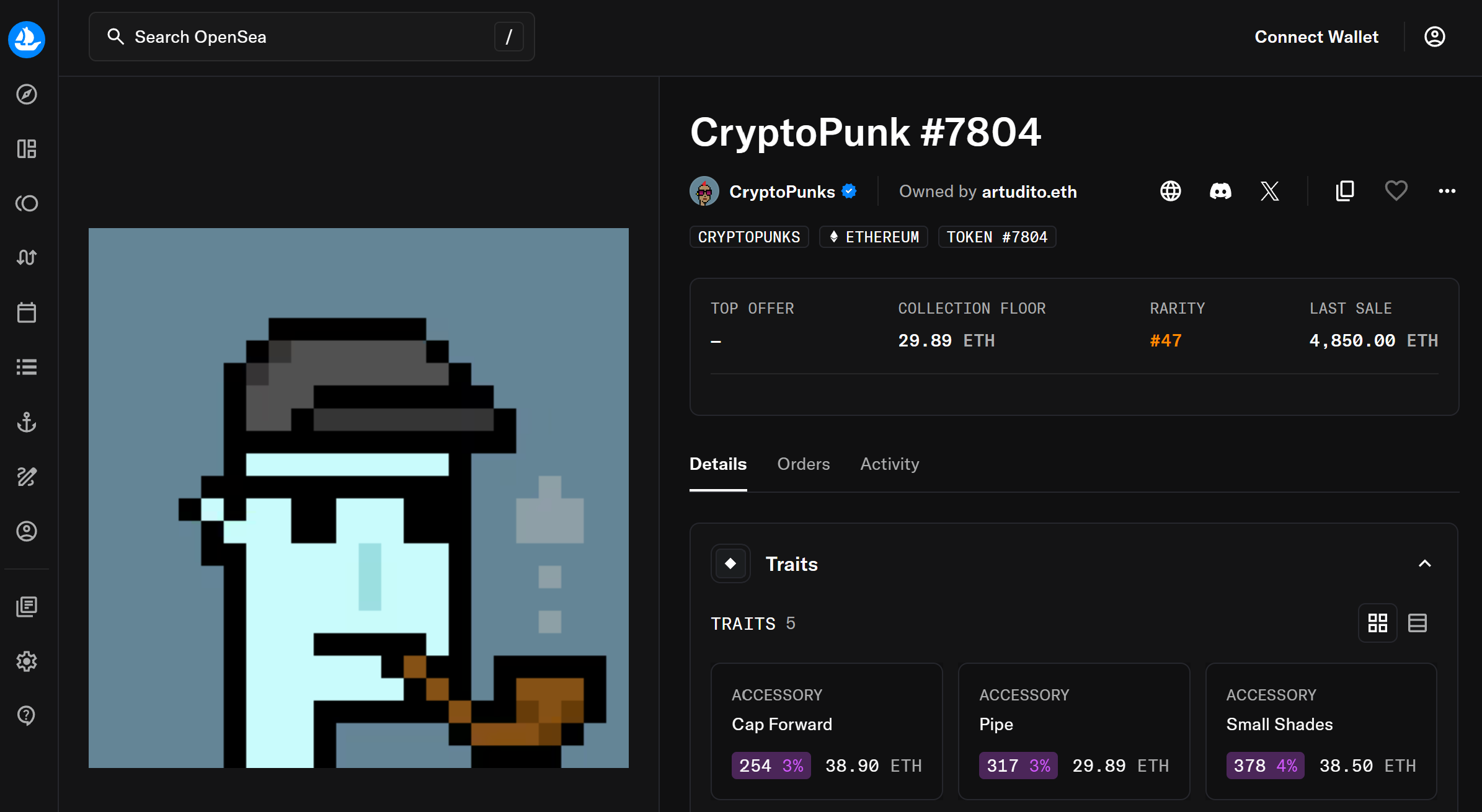Image resolution: width=1482 pixels, height=812 pixels.
Task: Open the calendar Drops icon in sidebar
Action: (27, 312)
